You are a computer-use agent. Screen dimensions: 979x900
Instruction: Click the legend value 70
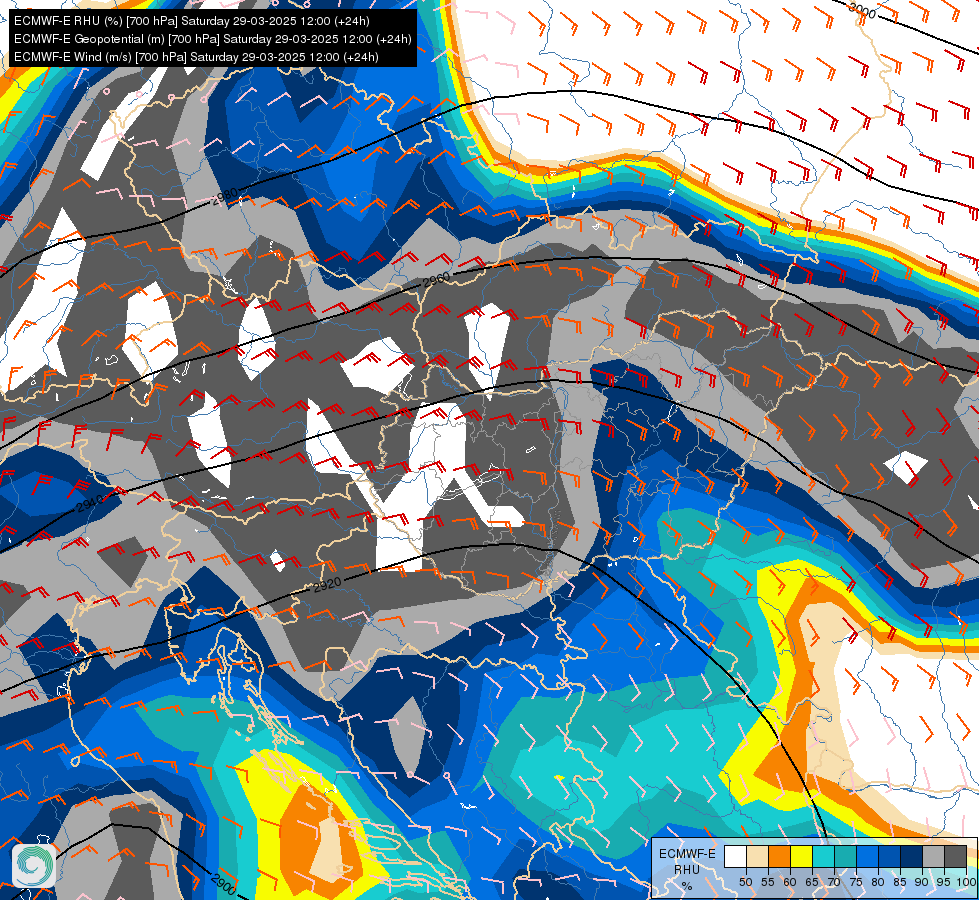click(x=834, y=882)
